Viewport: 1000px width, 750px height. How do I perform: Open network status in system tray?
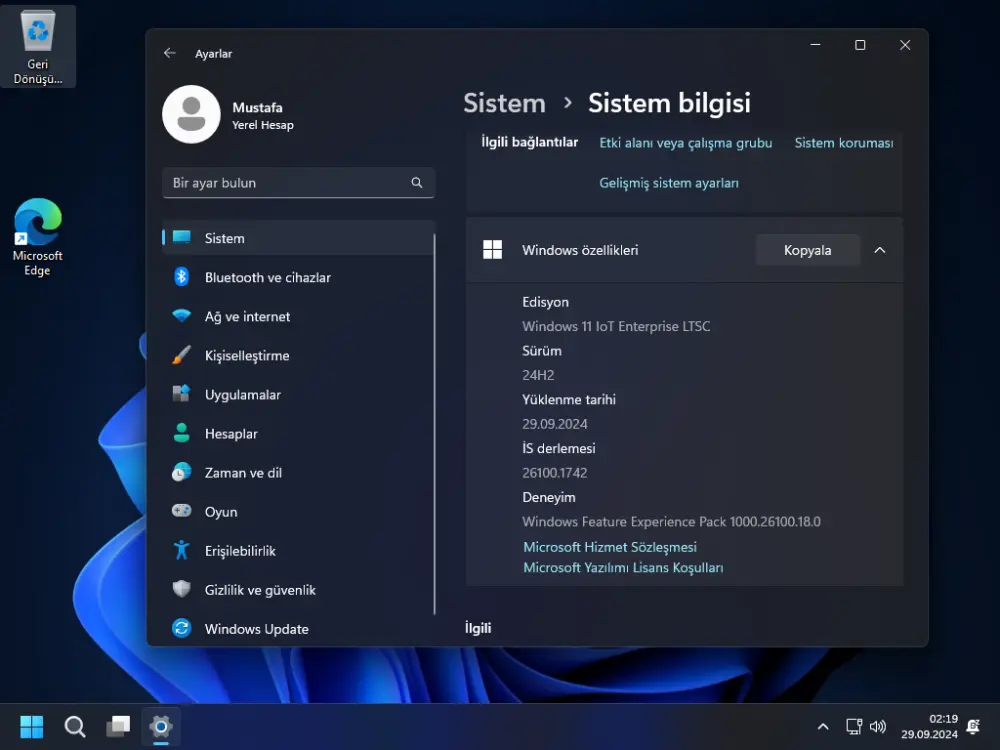tap(854, 726)
